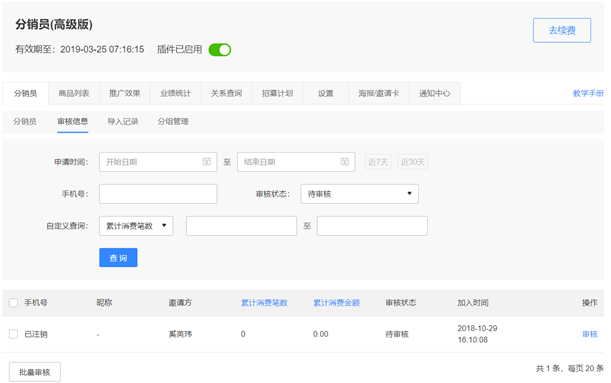
Task: Click the calendar icon in the start date field
Action: (x=207, y=162)
